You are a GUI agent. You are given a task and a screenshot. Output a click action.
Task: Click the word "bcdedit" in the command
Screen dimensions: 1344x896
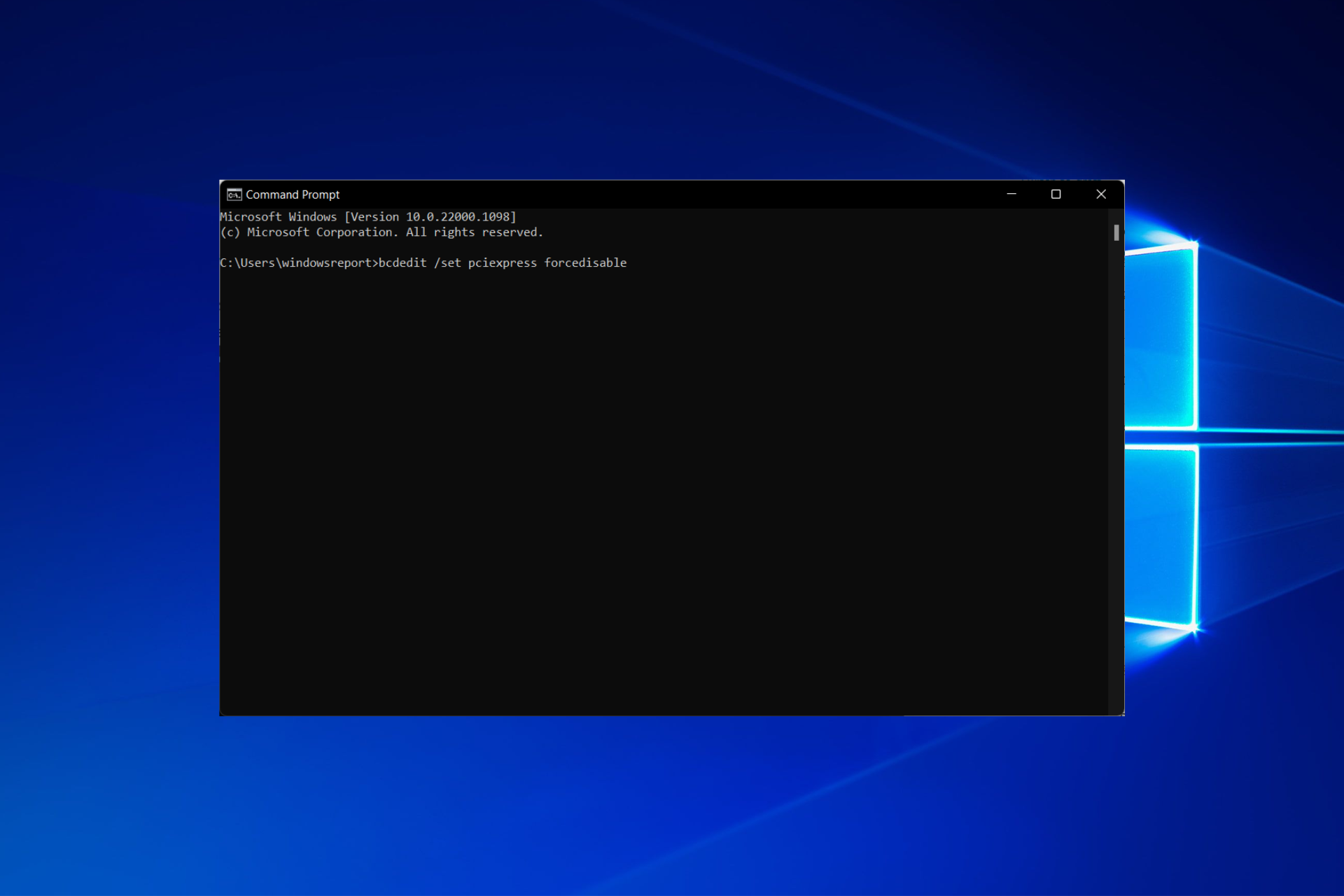pos(402,263)
